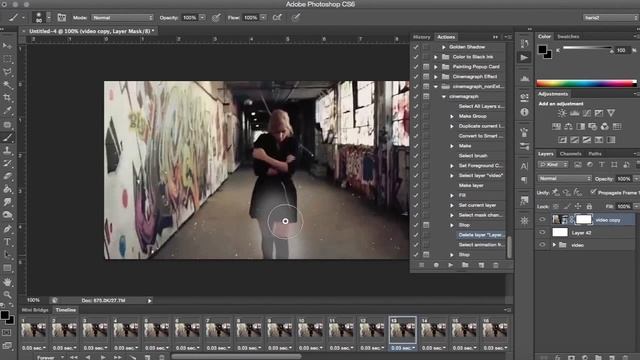The image size is (640, 360).
Task: Add a Curves adjustment
Action: pos(587,113)
